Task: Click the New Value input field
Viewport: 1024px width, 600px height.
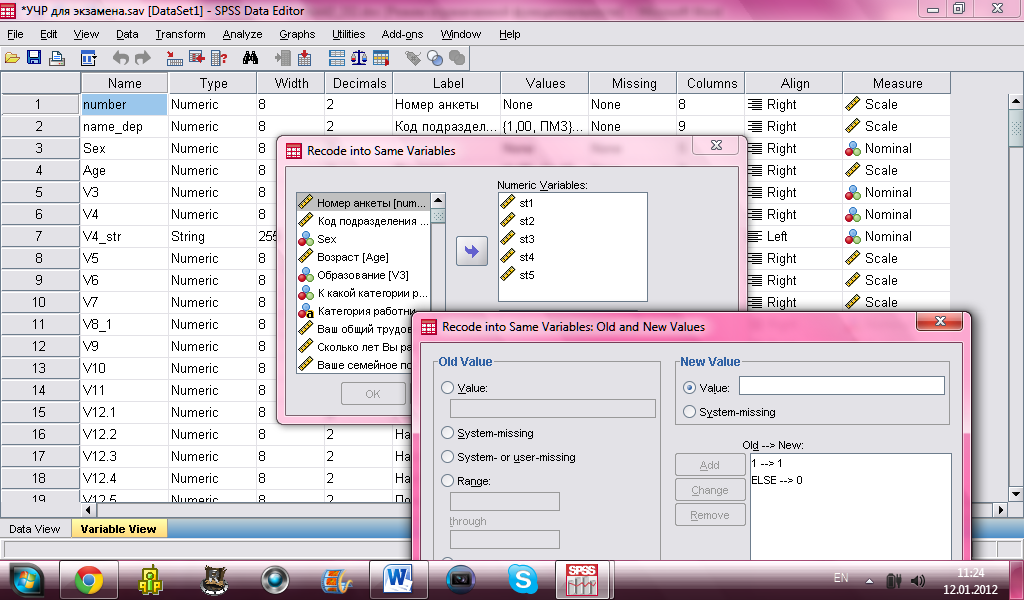Action: [842, 386]
